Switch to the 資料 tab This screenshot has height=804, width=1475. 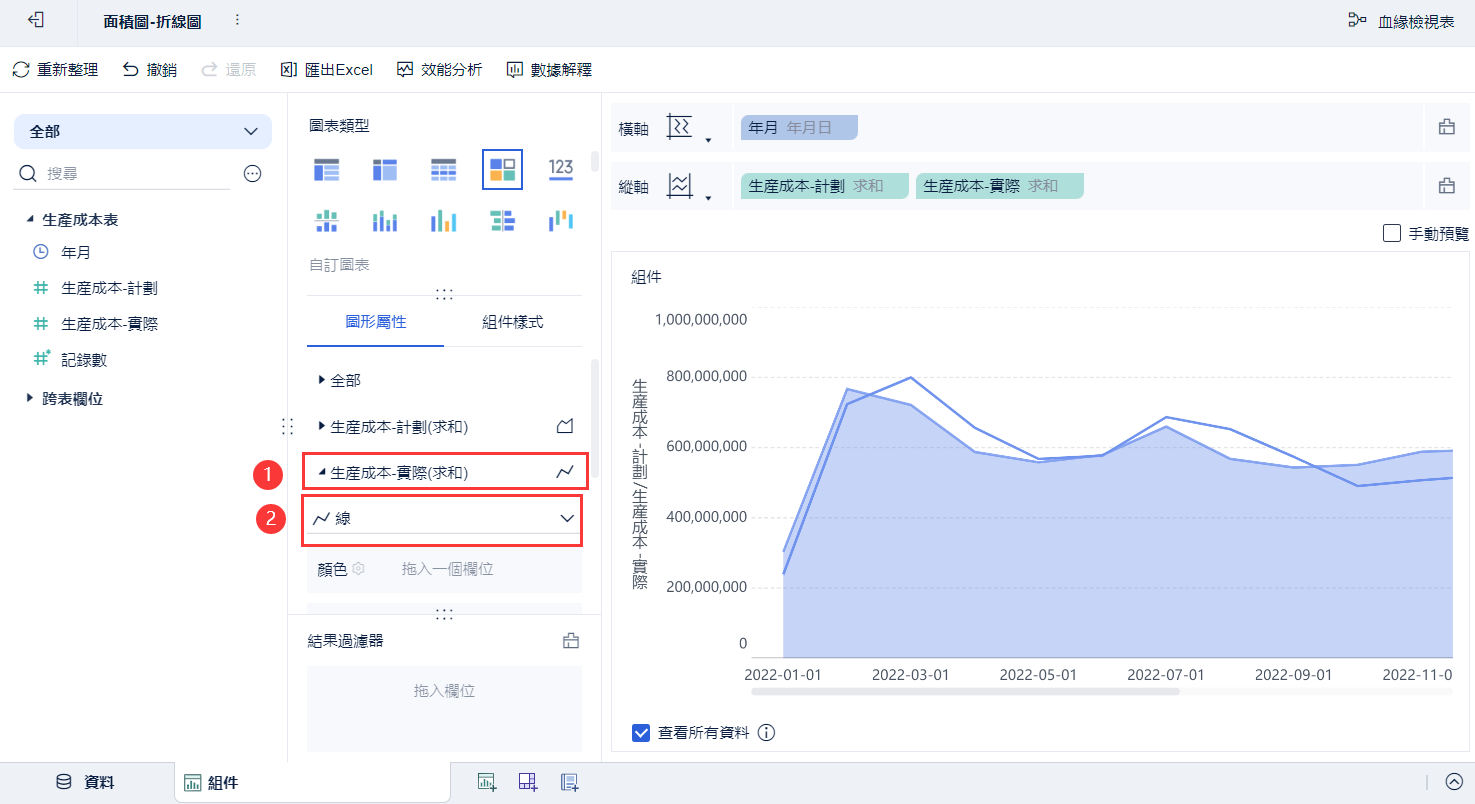click(86, 783)
